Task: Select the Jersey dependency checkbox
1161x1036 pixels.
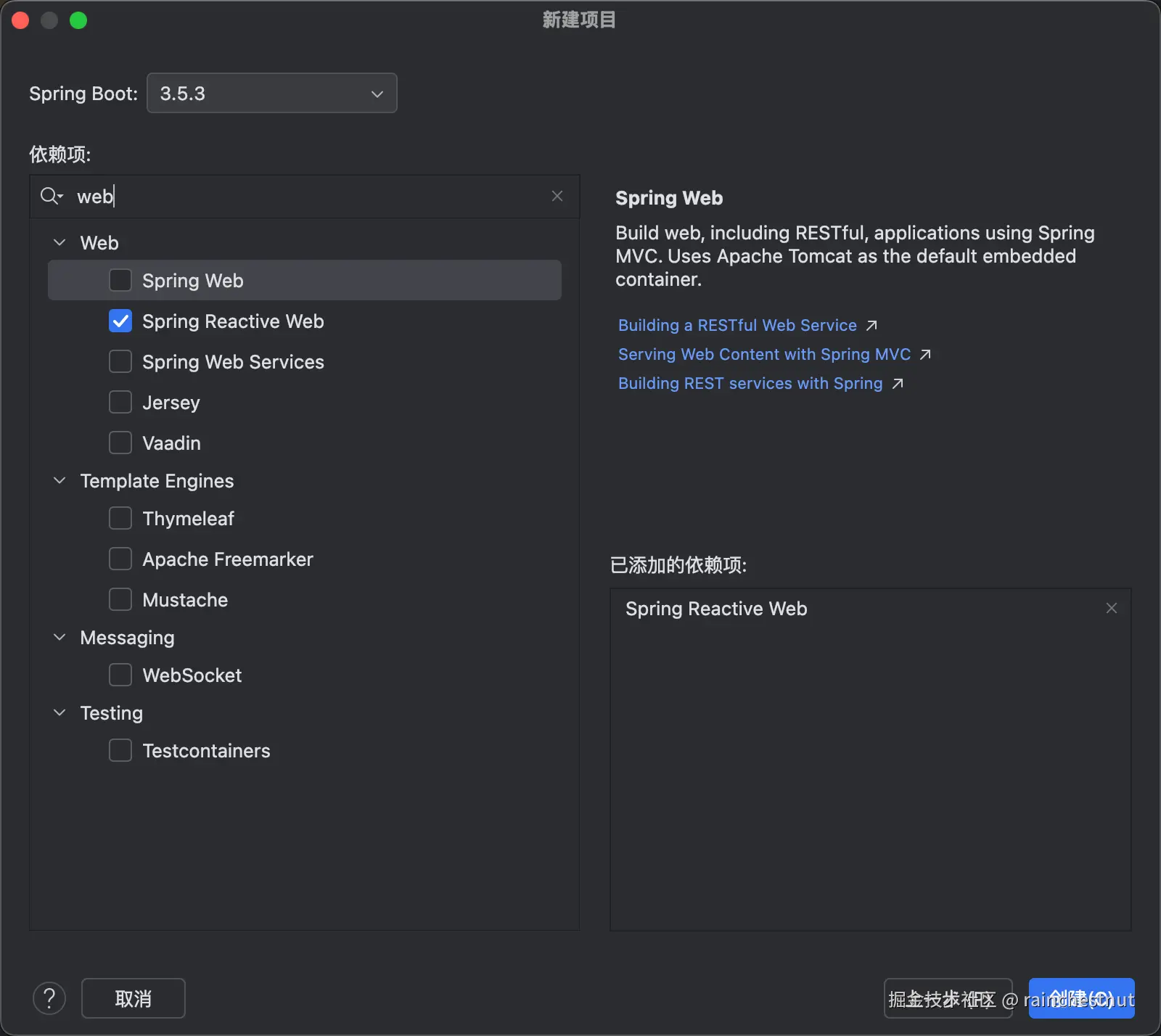Action: coord(120,402)
